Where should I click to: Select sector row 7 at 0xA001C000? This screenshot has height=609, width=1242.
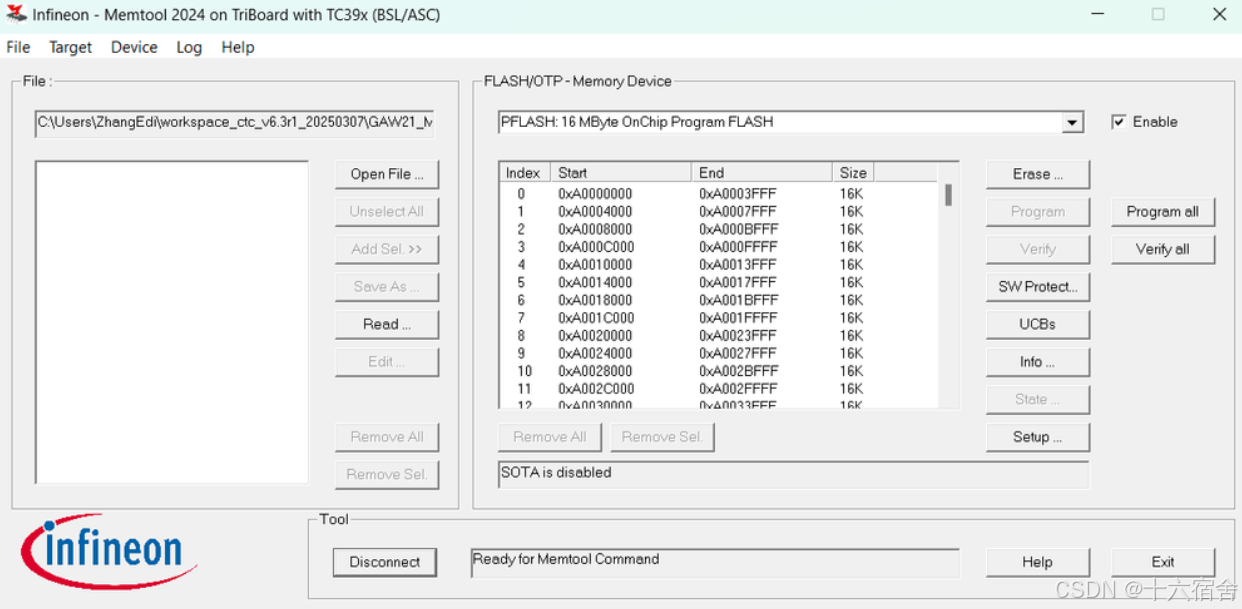pos(719,318)
